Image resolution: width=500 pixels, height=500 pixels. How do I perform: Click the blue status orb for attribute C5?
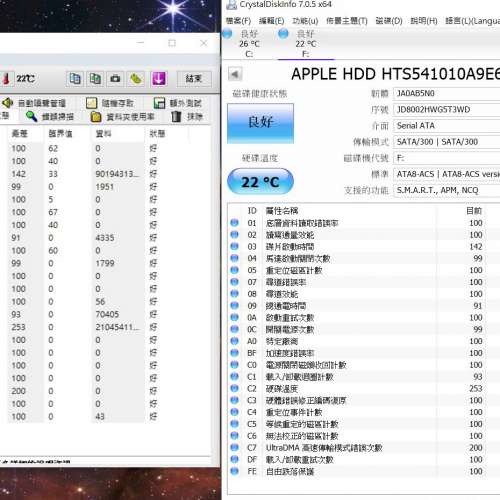pyautogui.click(x=235, y=424)
